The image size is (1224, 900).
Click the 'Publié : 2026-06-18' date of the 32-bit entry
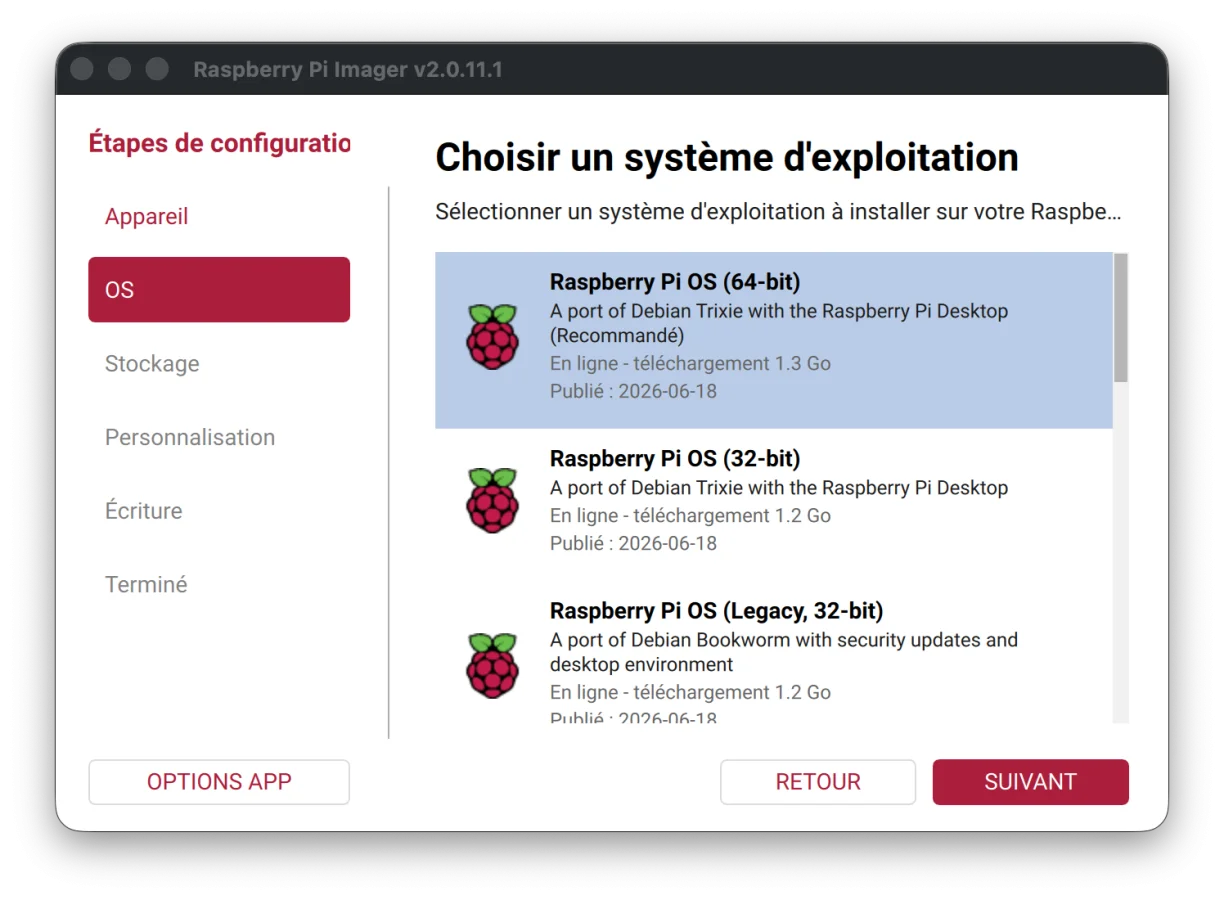[x=633, y=544]
